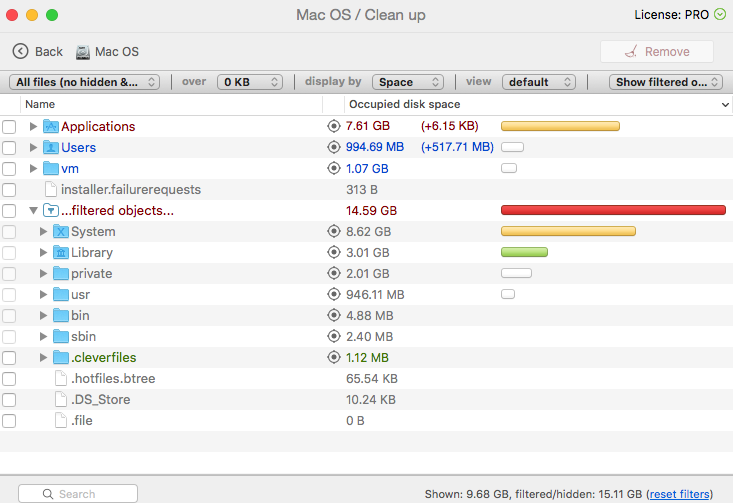This screenshot has height=503, width=733.
Task: Click the private folder icon
Action: (x=61, y=273)
